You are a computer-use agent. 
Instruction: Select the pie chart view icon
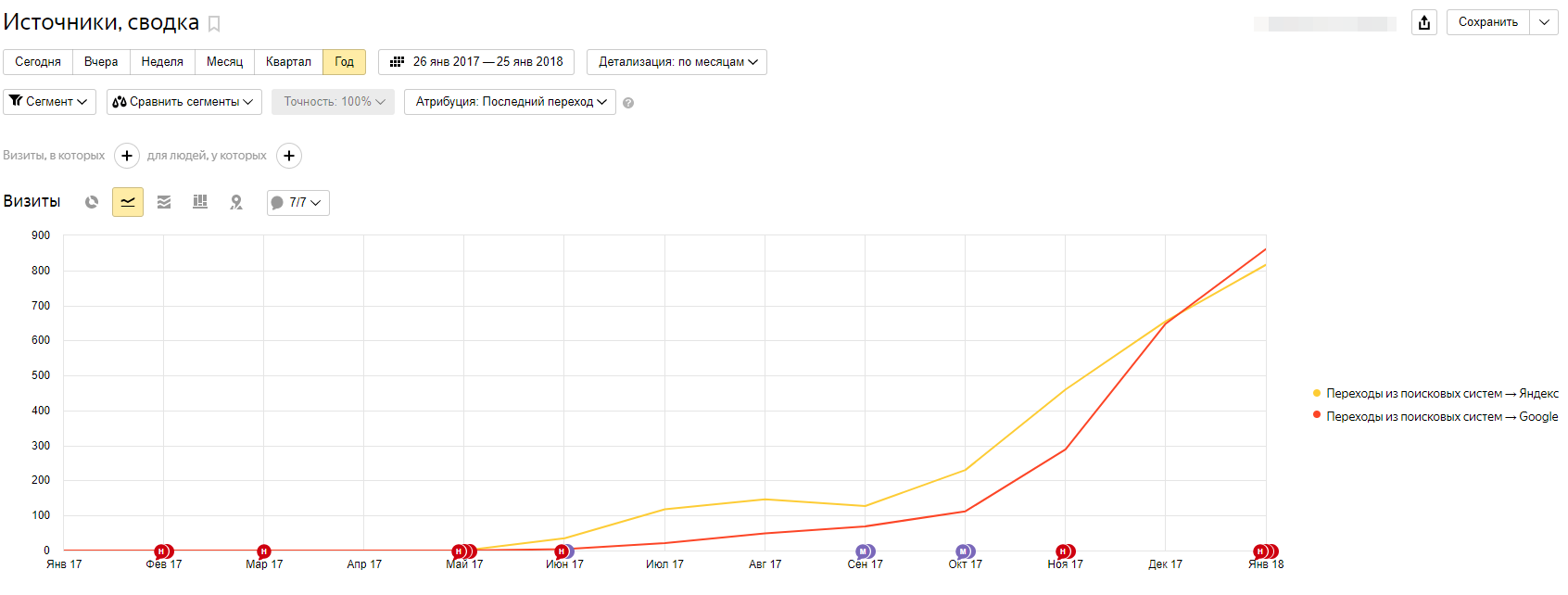(x=92, y=202)
